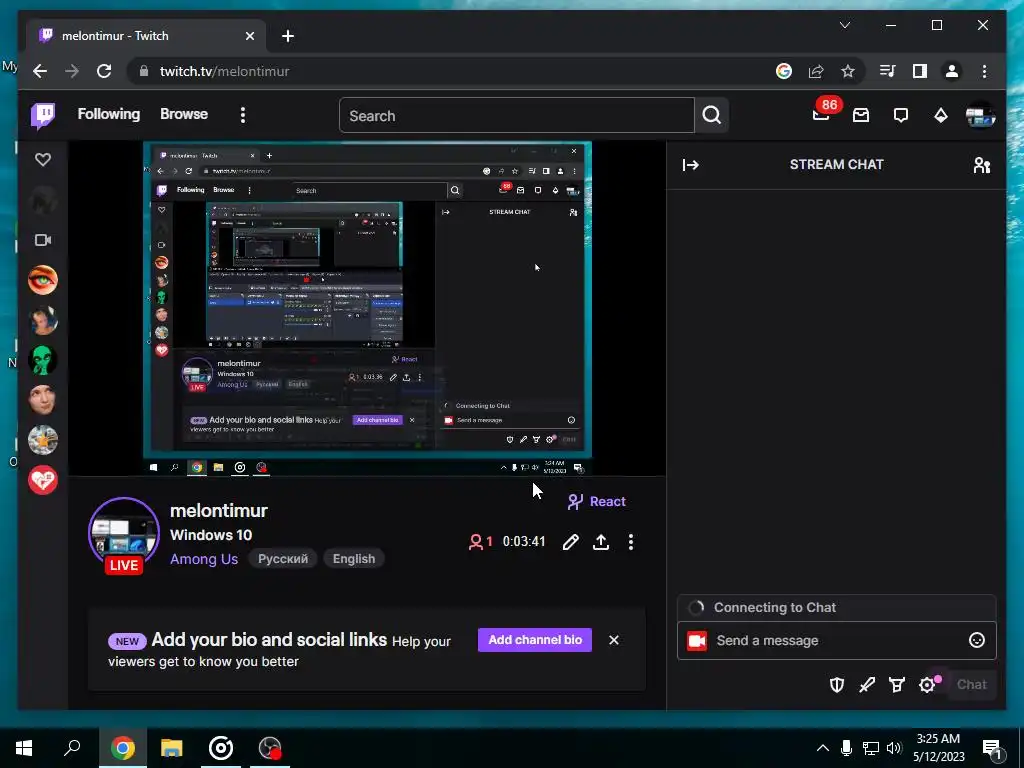This screenshot has height=768, width=1024.
Task: Click the melontimur channel avatar with LIVE badge
Action: point(124,536)
